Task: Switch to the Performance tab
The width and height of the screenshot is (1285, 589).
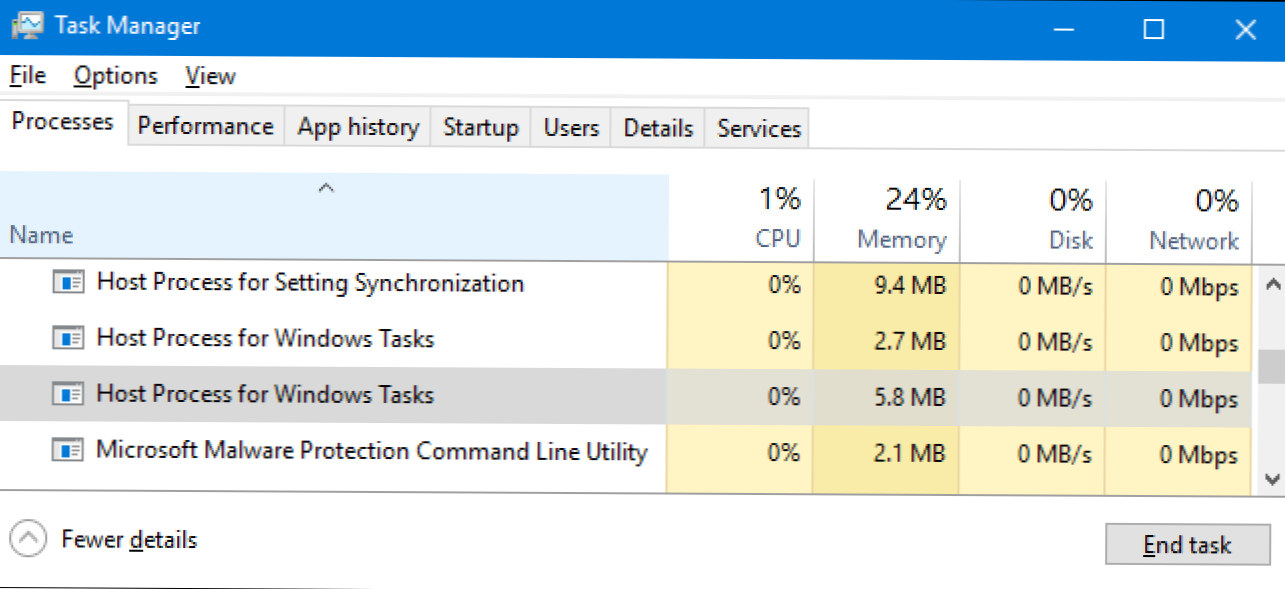Action: click(x=205, y=127)
